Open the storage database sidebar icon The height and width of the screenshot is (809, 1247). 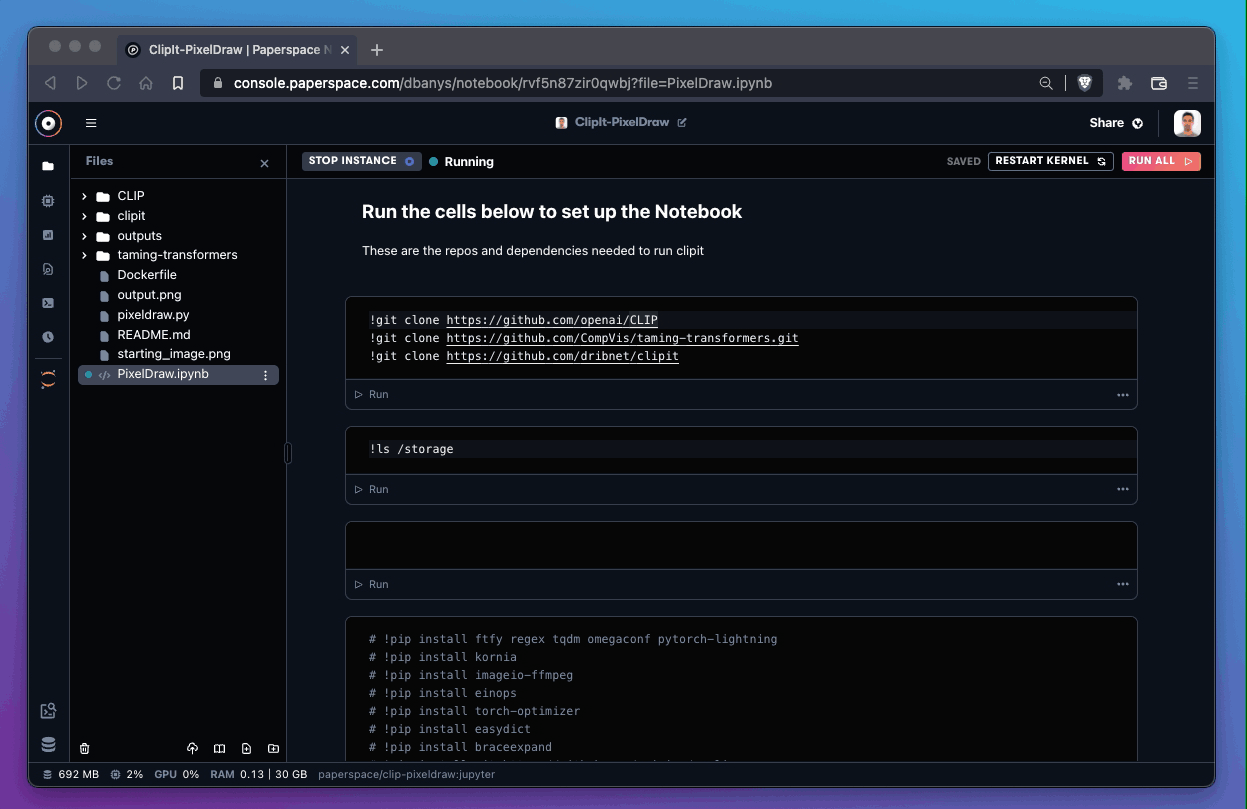48,745
